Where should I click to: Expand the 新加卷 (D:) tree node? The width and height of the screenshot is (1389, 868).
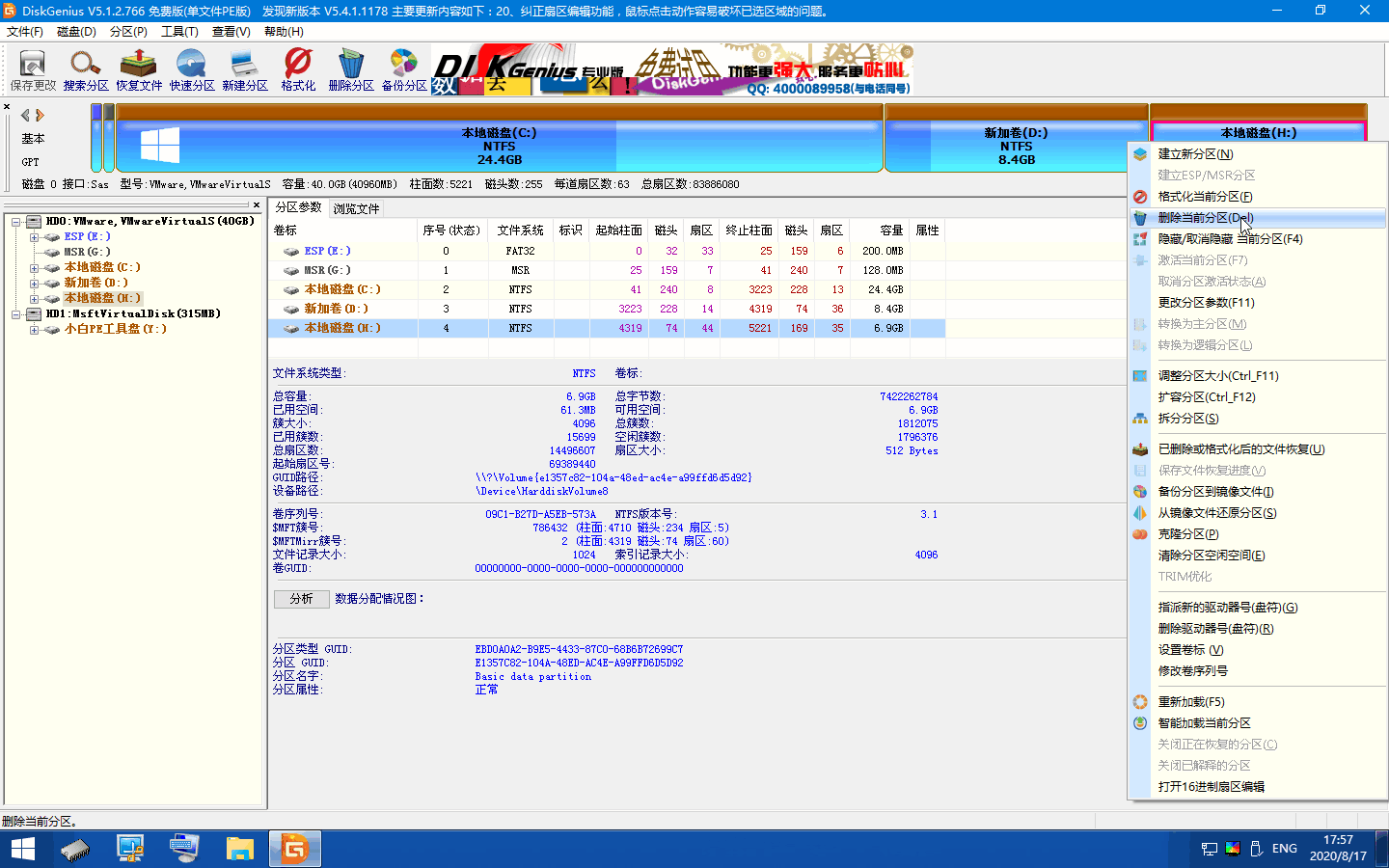coord(34,284)
